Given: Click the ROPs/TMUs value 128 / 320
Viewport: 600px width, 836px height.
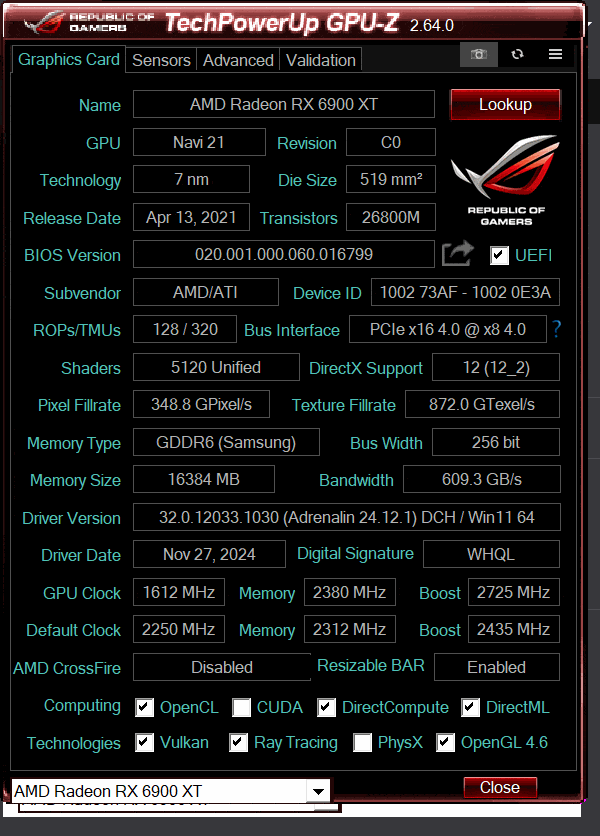Looking at the screenshot, I should coord(185,329).
